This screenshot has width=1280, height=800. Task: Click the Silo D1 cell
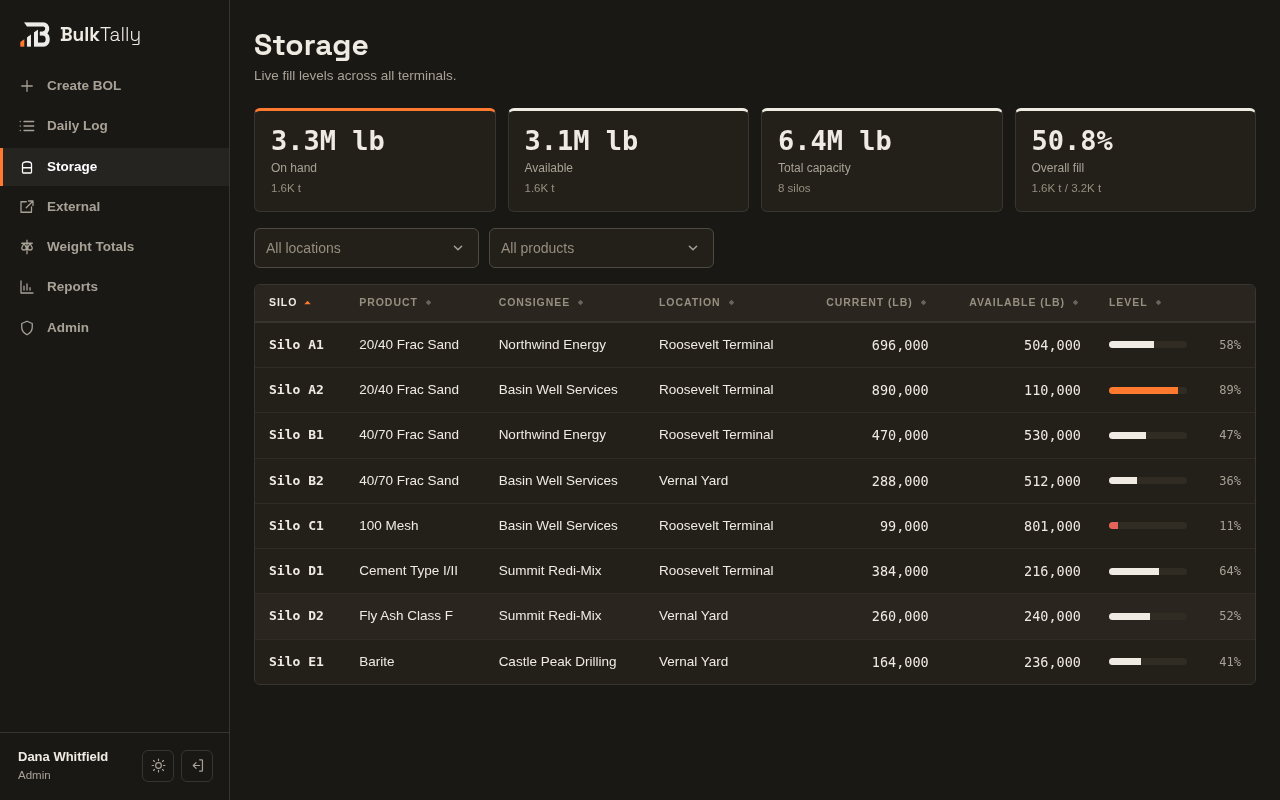[296, 571]
